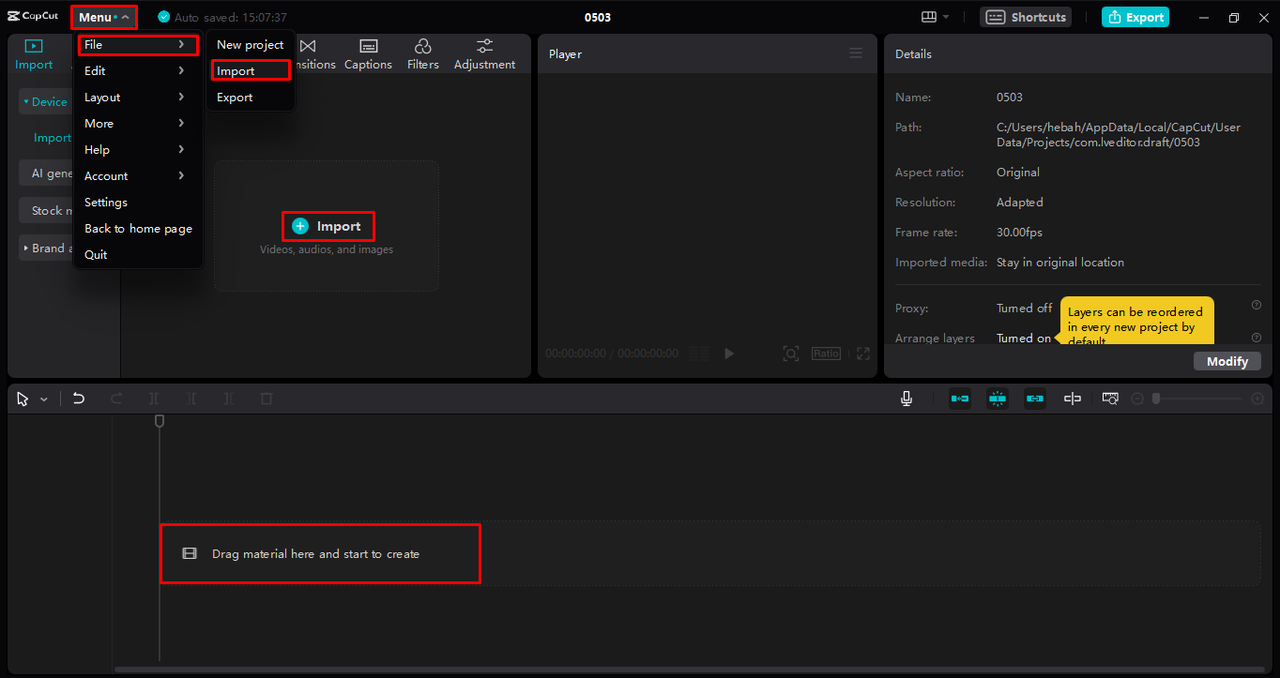Click the 30.00fps frame rate value
1280x678 pixels.
click(x=1019, y=232)
